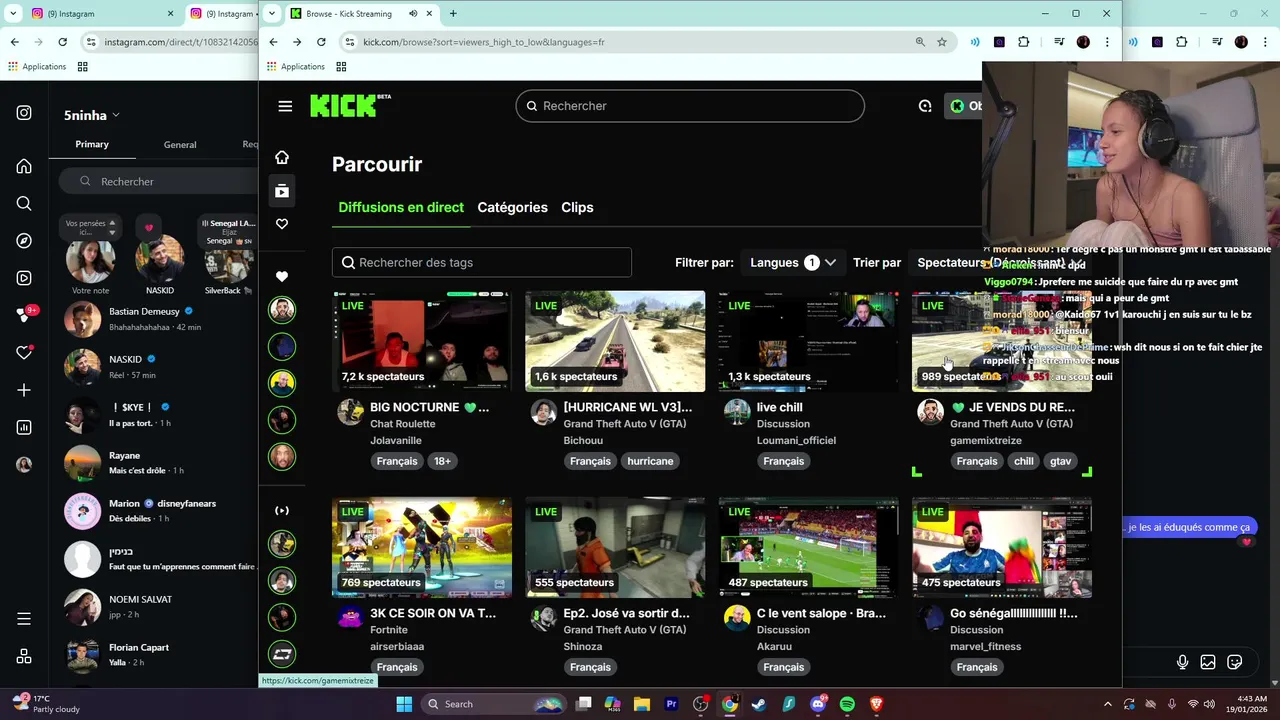This screenshot has height=720, width=1280.
Task: Open Steam from the Windows taskbar
Action: point(759,704)
